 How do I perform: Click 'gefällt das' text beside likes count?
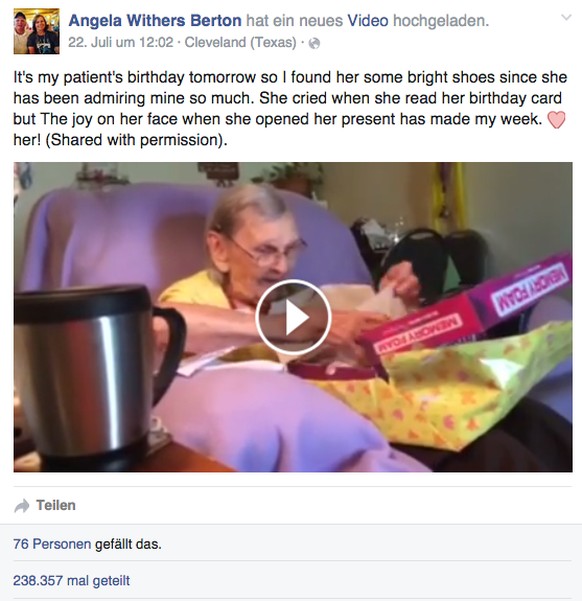click(x=128, y=544)
